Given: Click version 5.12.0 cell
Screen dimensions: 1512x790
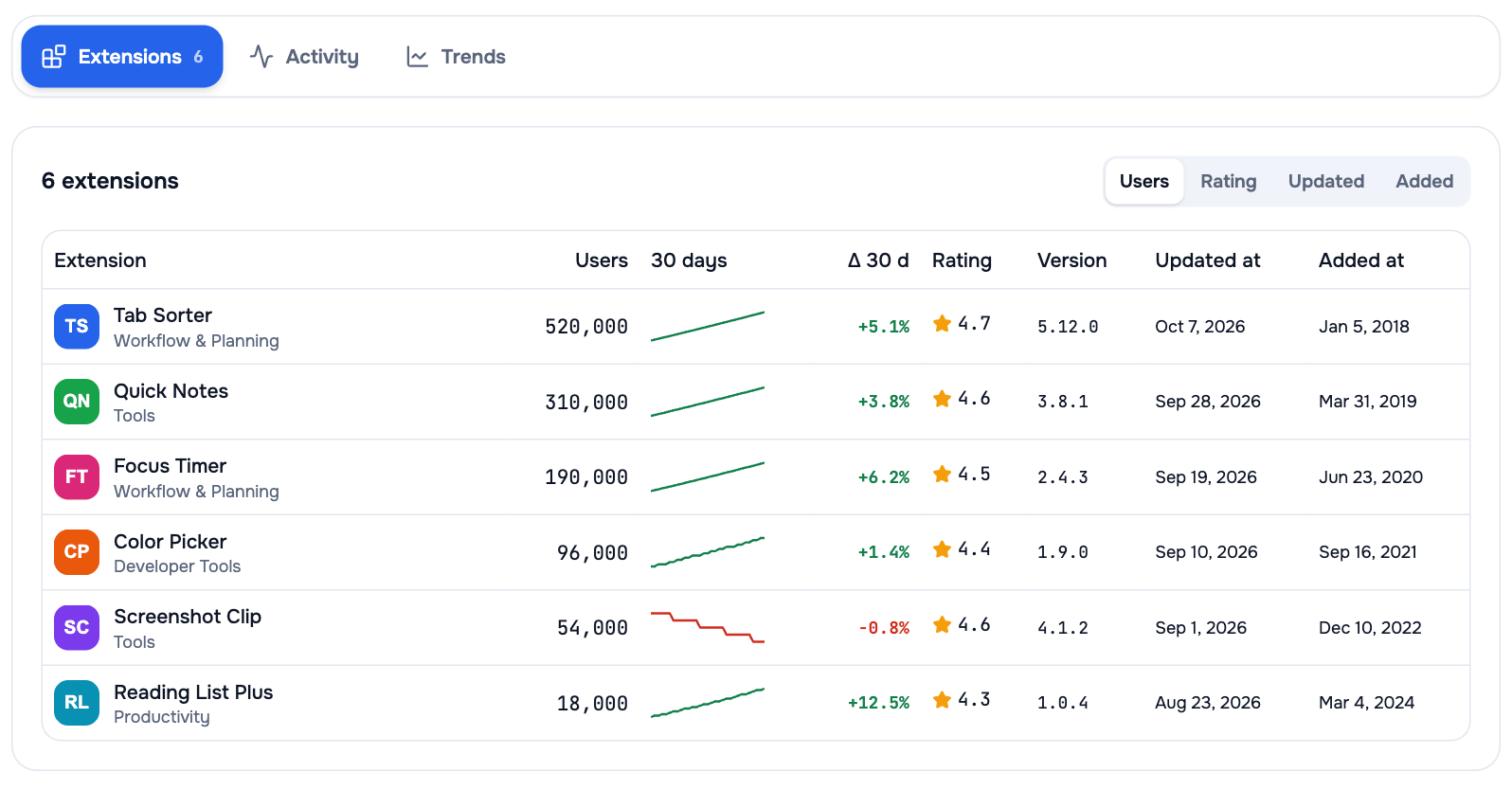Looking at the screenshot, I should tap(1068, 327).
